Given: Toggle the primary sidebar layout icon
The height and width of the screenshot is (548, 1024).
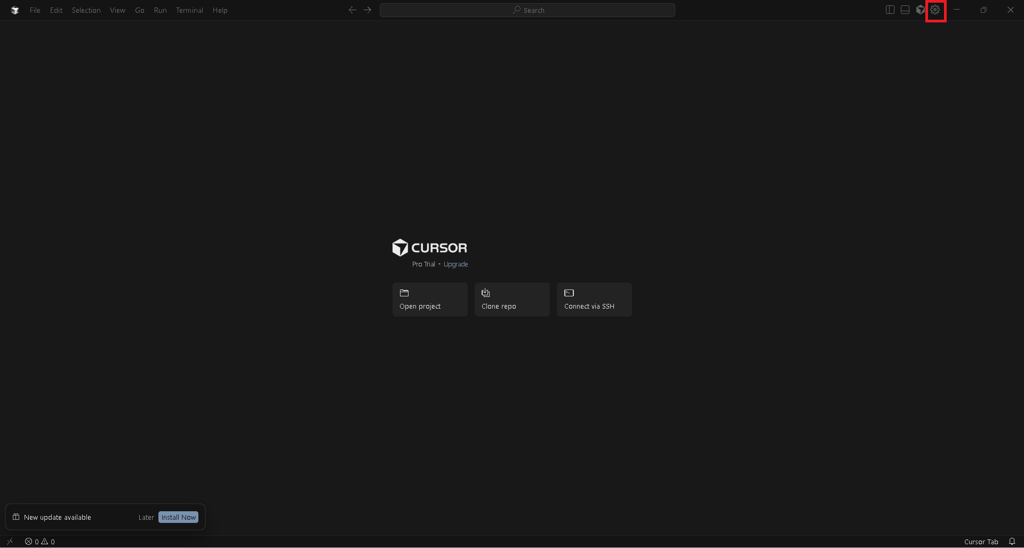Looking at the screenshot, I should pos(890,10).
